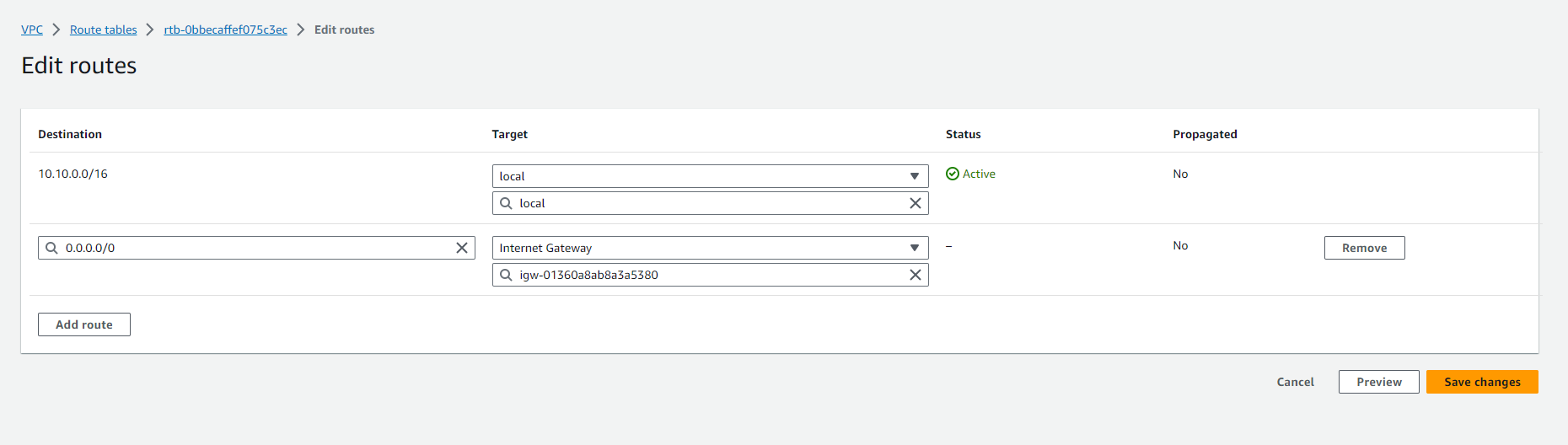Image resolution: width=1568 pixels, height=445 pixels.
Task: Click the Active status text
Action: click(x=979, y=174)
